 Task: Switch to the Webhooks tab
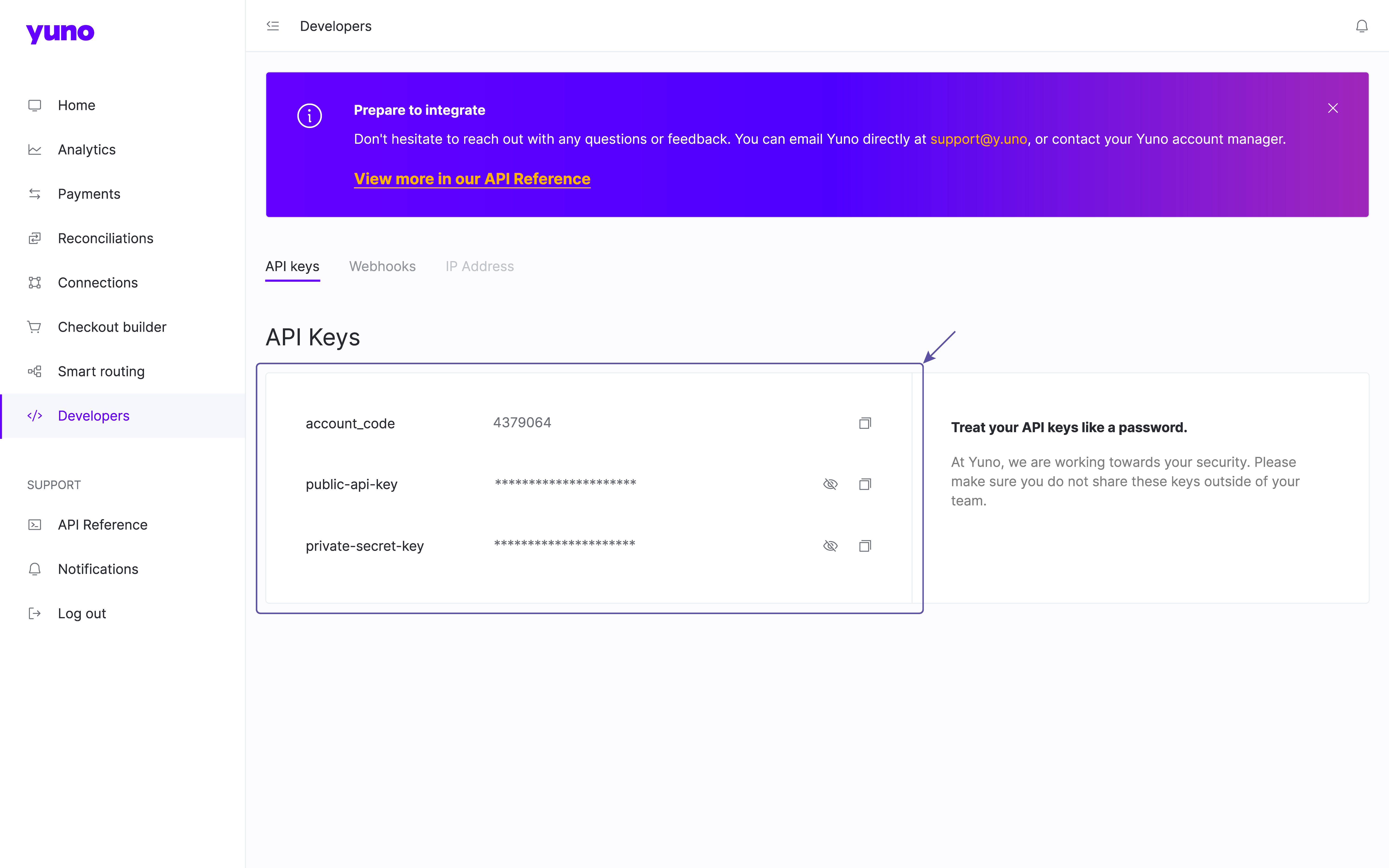point(382,266)
